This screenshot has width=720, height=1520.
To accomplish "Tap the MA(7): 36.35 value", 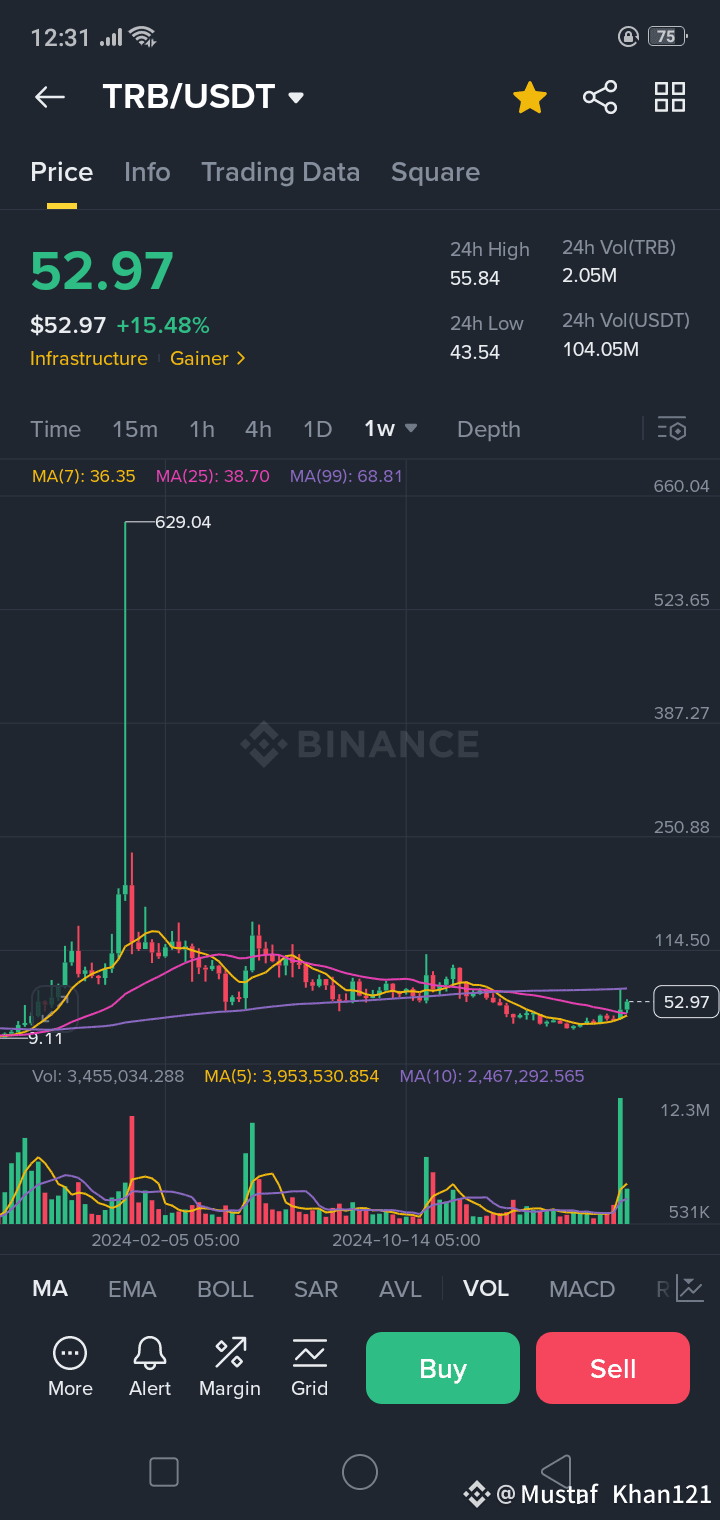I will (84, 476).
